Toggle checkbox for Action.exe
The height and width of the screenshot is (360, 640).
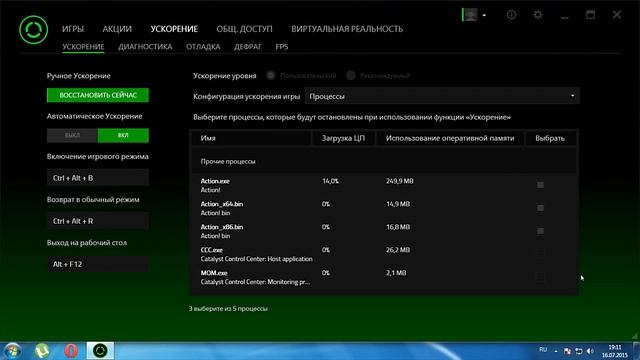(x=540, y=185)
